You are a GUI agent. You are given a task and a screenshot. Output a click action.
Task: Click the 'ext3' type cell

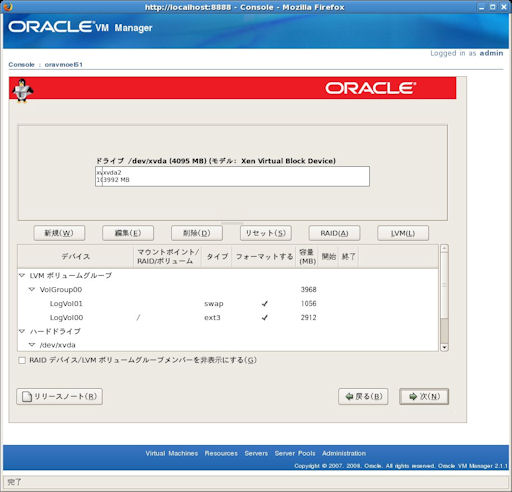point(212,318)
